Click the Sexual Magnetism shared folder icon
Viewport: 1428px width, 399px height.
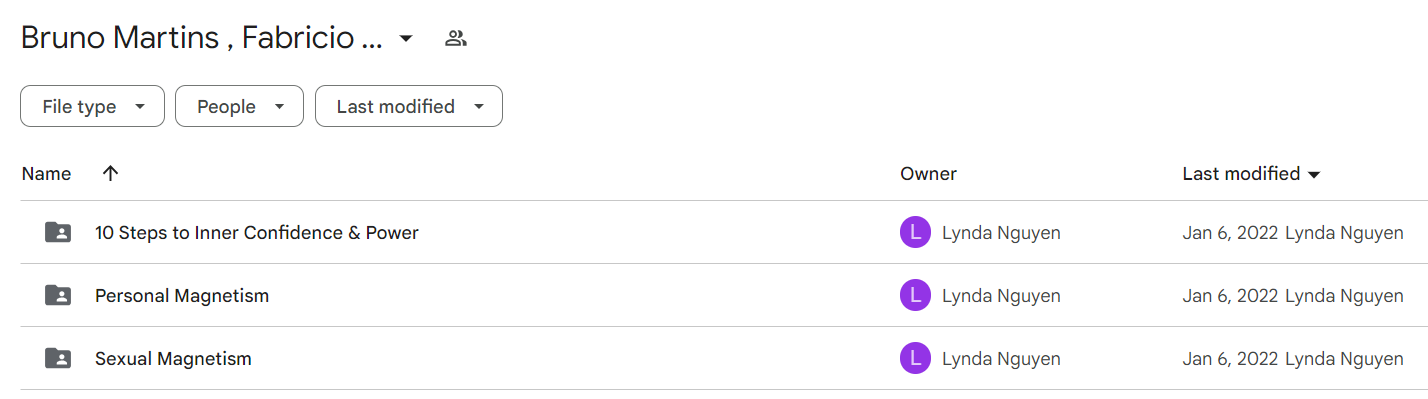point(58,358)
